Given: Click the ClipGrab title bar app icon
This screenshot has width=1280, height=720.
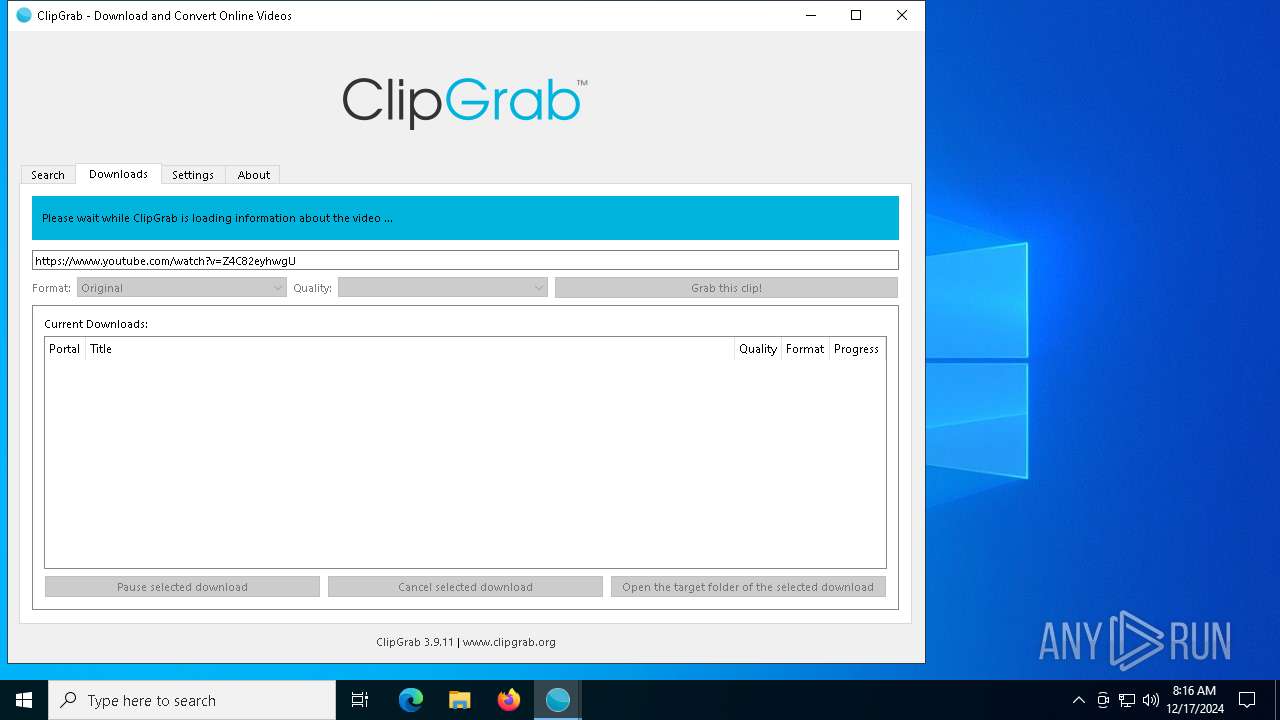Looking at the screenshot, I should coord(24,15).
